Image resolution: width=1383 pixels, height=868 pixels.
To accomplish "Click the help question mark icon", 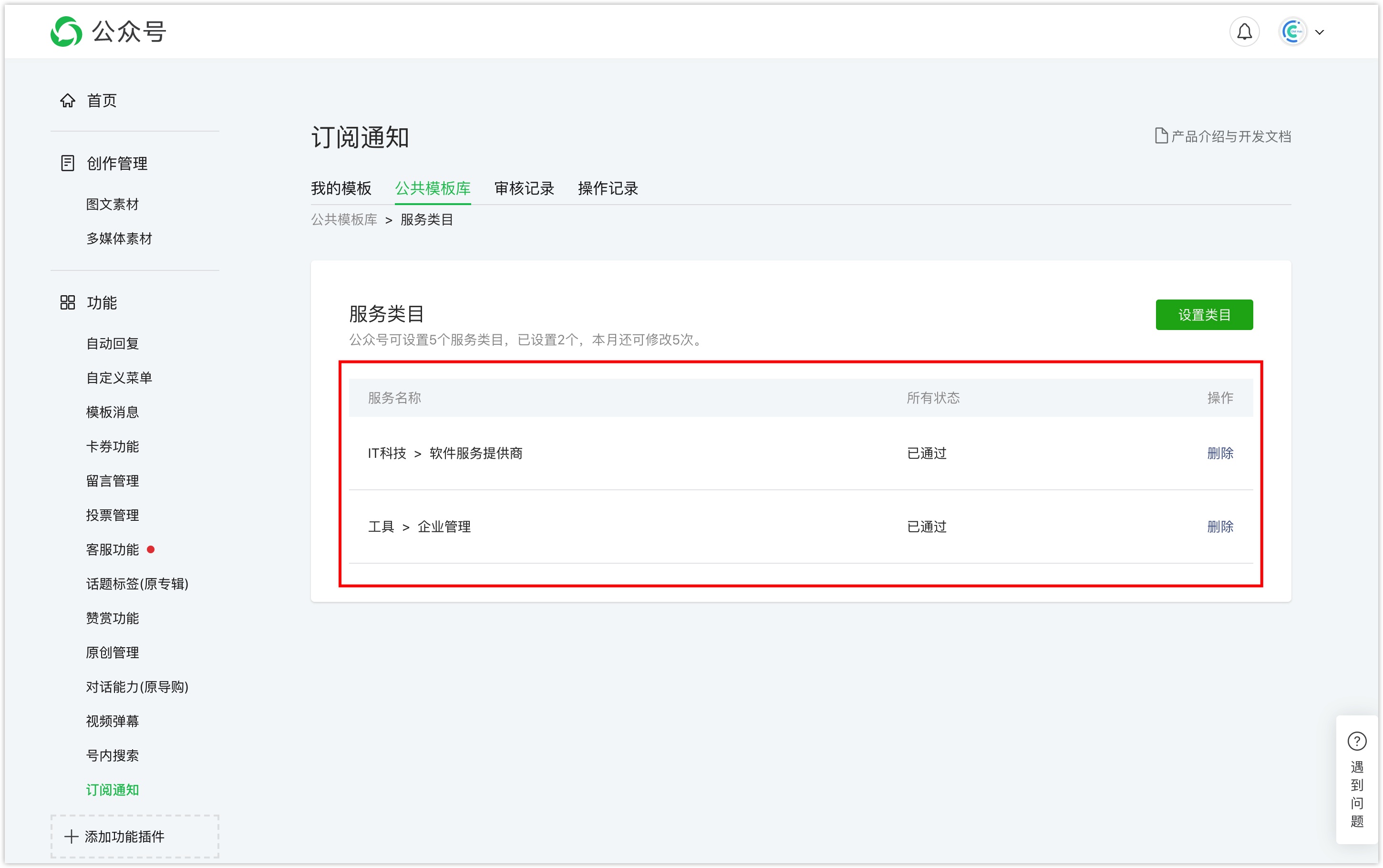I will click(x=1357, y=741).
